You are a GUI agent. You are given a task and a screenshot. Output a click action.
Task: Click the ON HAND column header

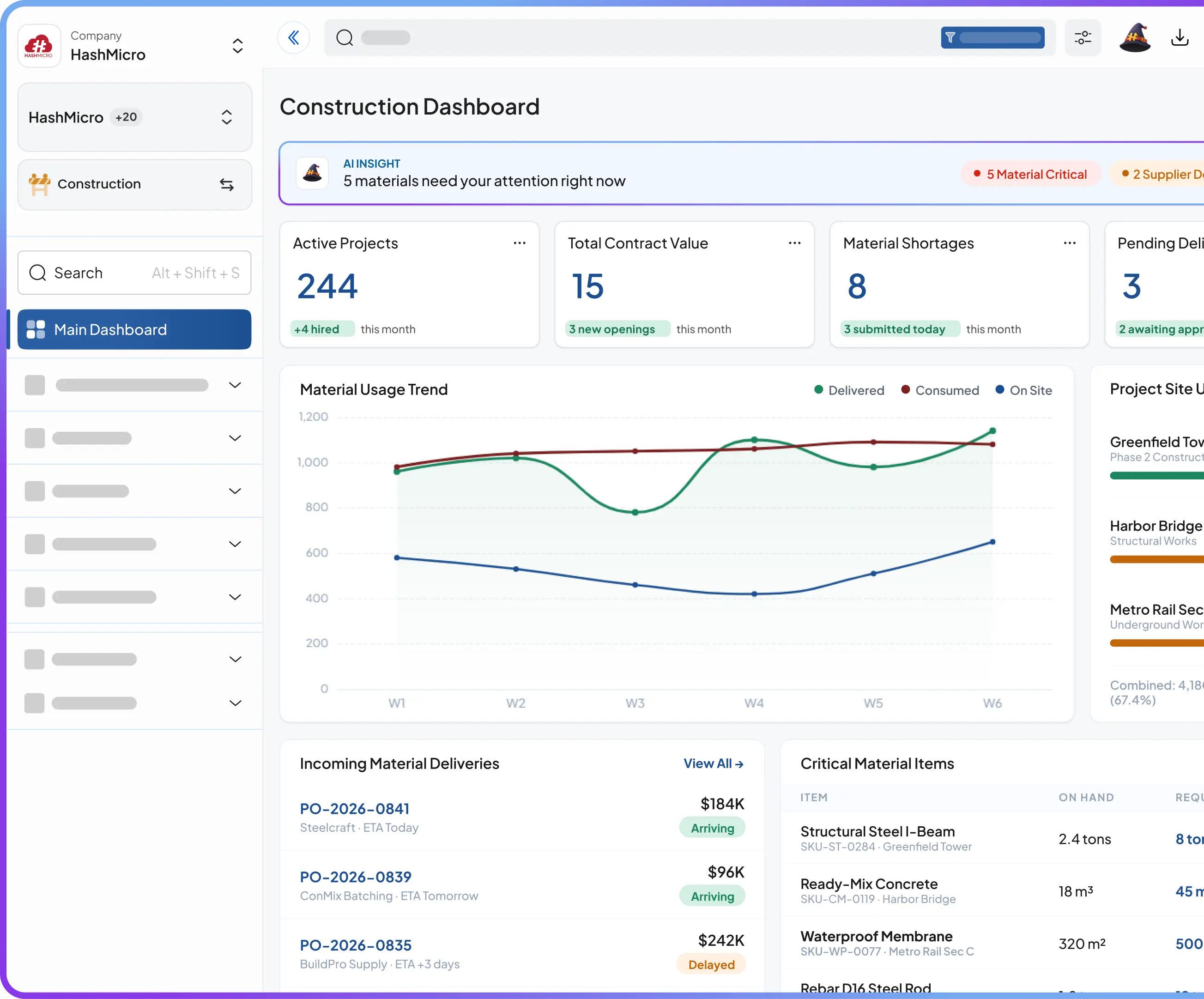(1086, 798)
